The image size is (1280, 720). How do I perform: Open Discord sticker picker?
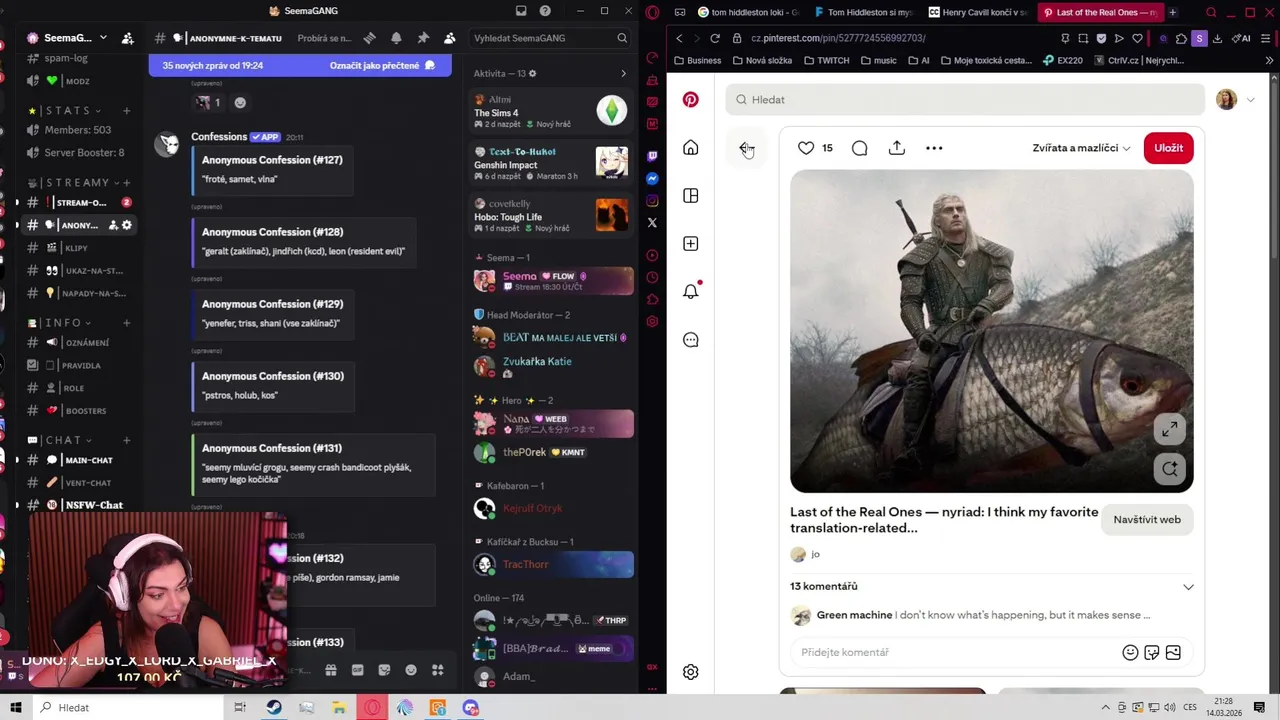click(384, 670)
